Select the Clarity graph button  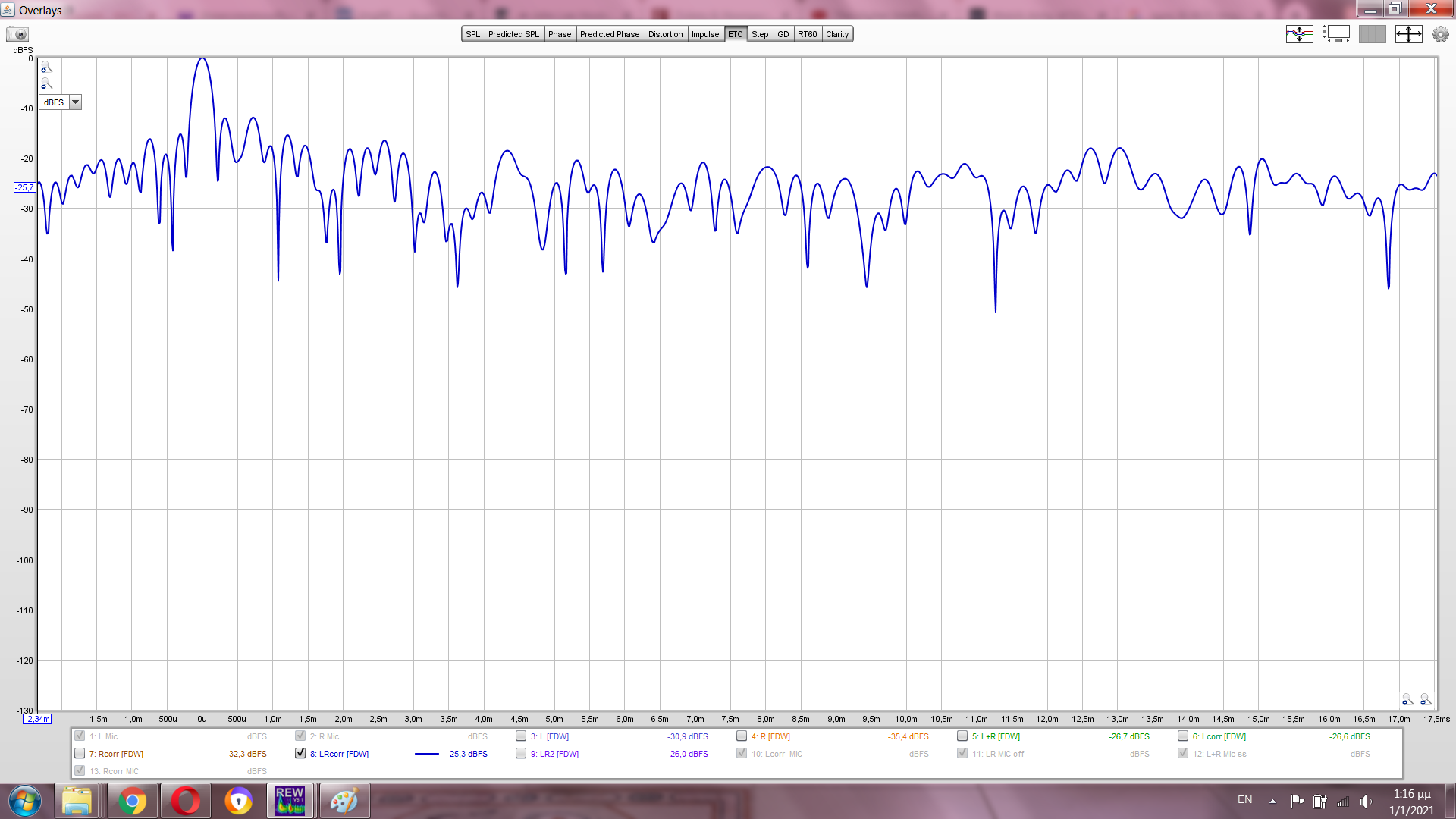tap(837, 34)
